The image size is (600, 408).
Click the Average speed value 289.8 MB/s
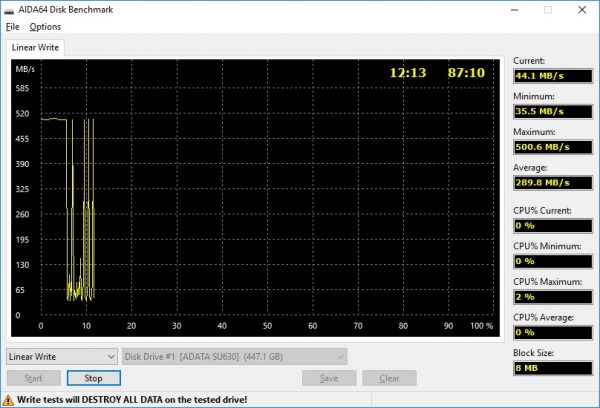point(553,183)
